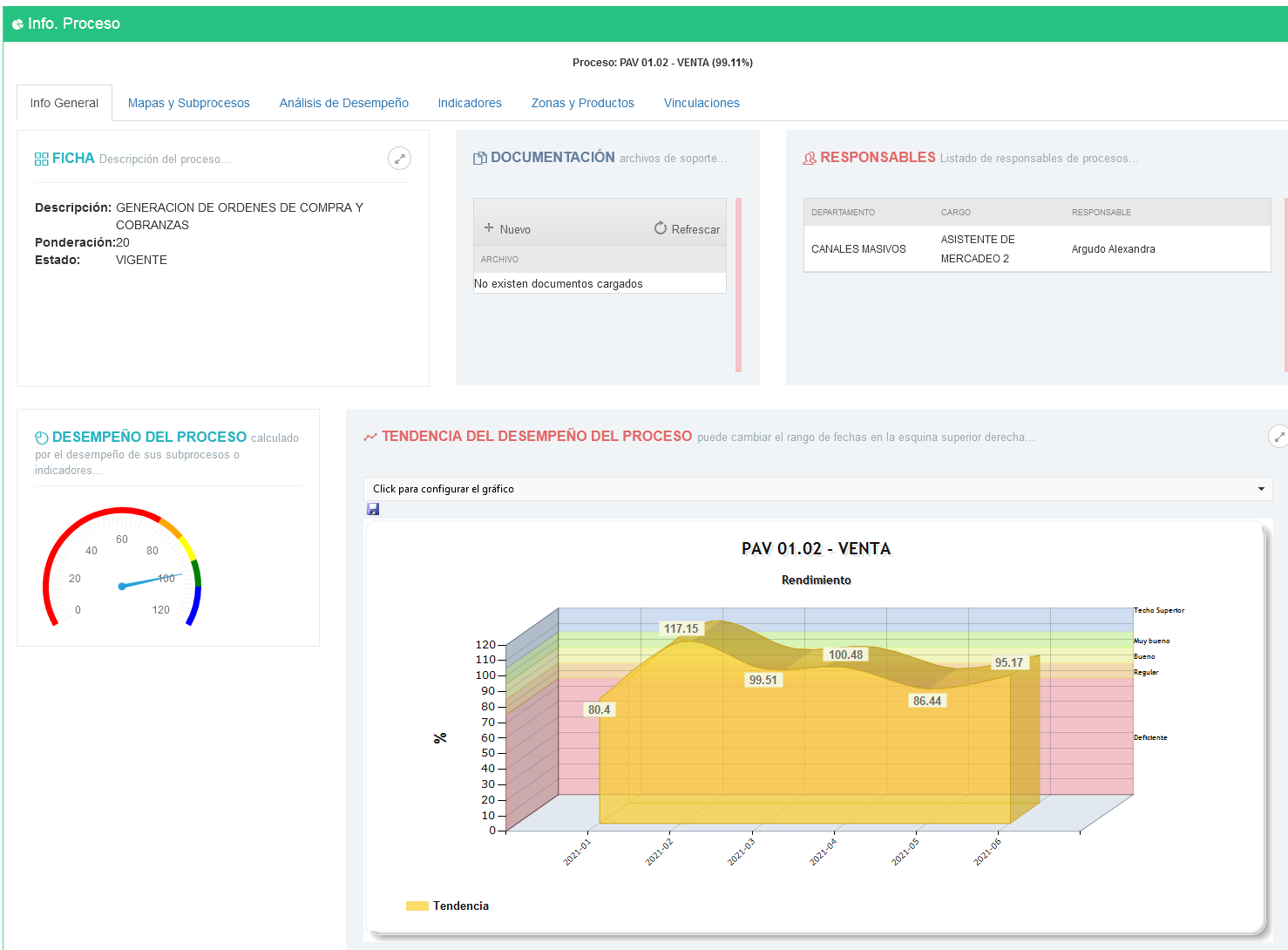This screenshot has height=950, width=1288.
Task: Refresh the document list with Refrescar
Action: click(x=687, y=229)
